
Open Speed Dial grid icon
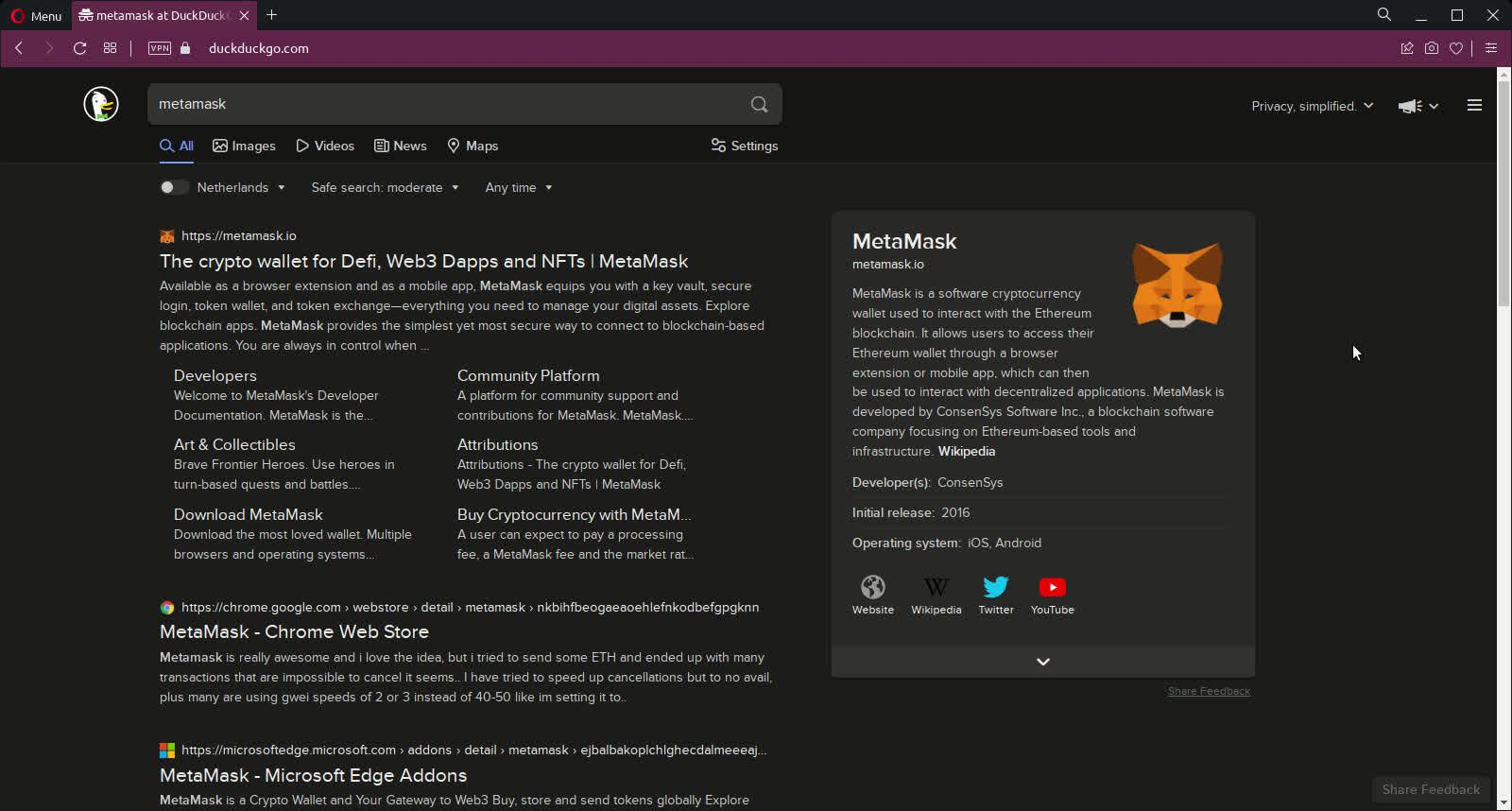click(x=110, y=48)
